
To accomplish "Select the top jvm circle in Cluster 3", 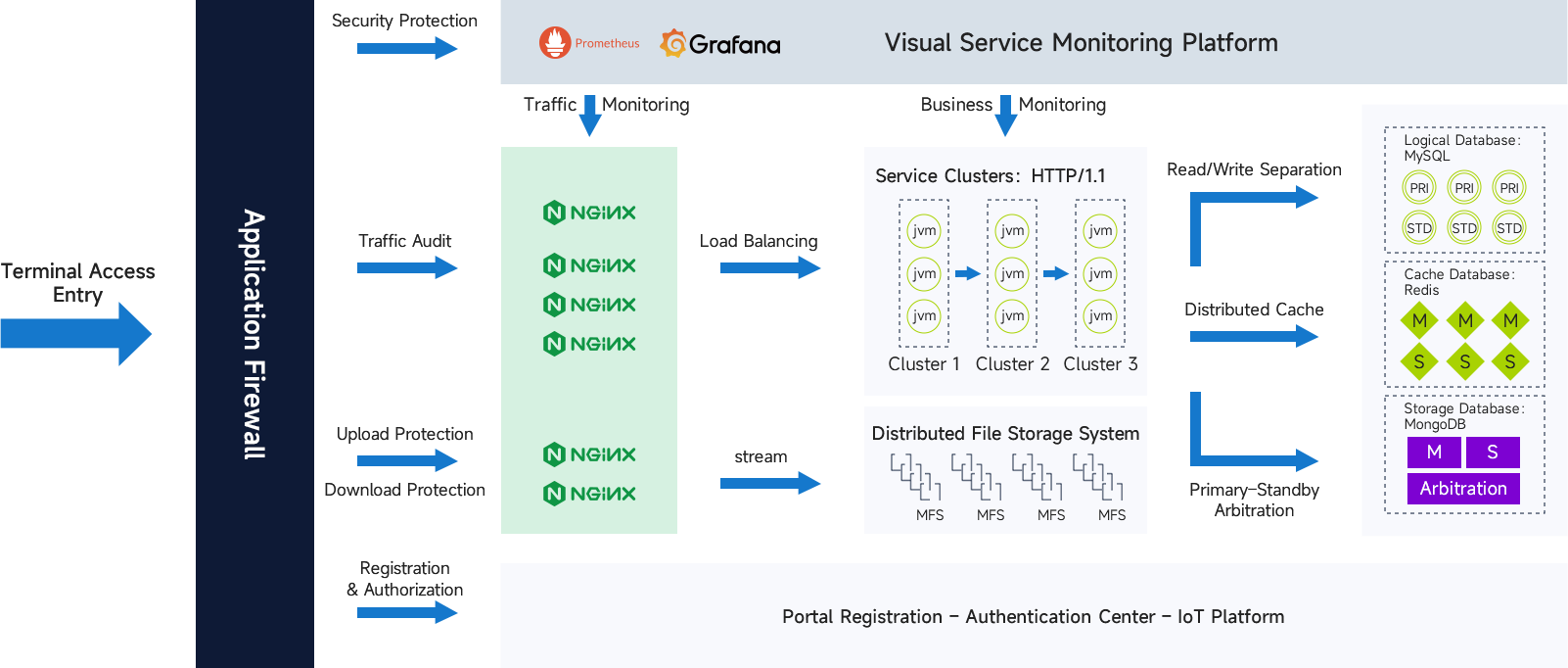I will 1100,231.
